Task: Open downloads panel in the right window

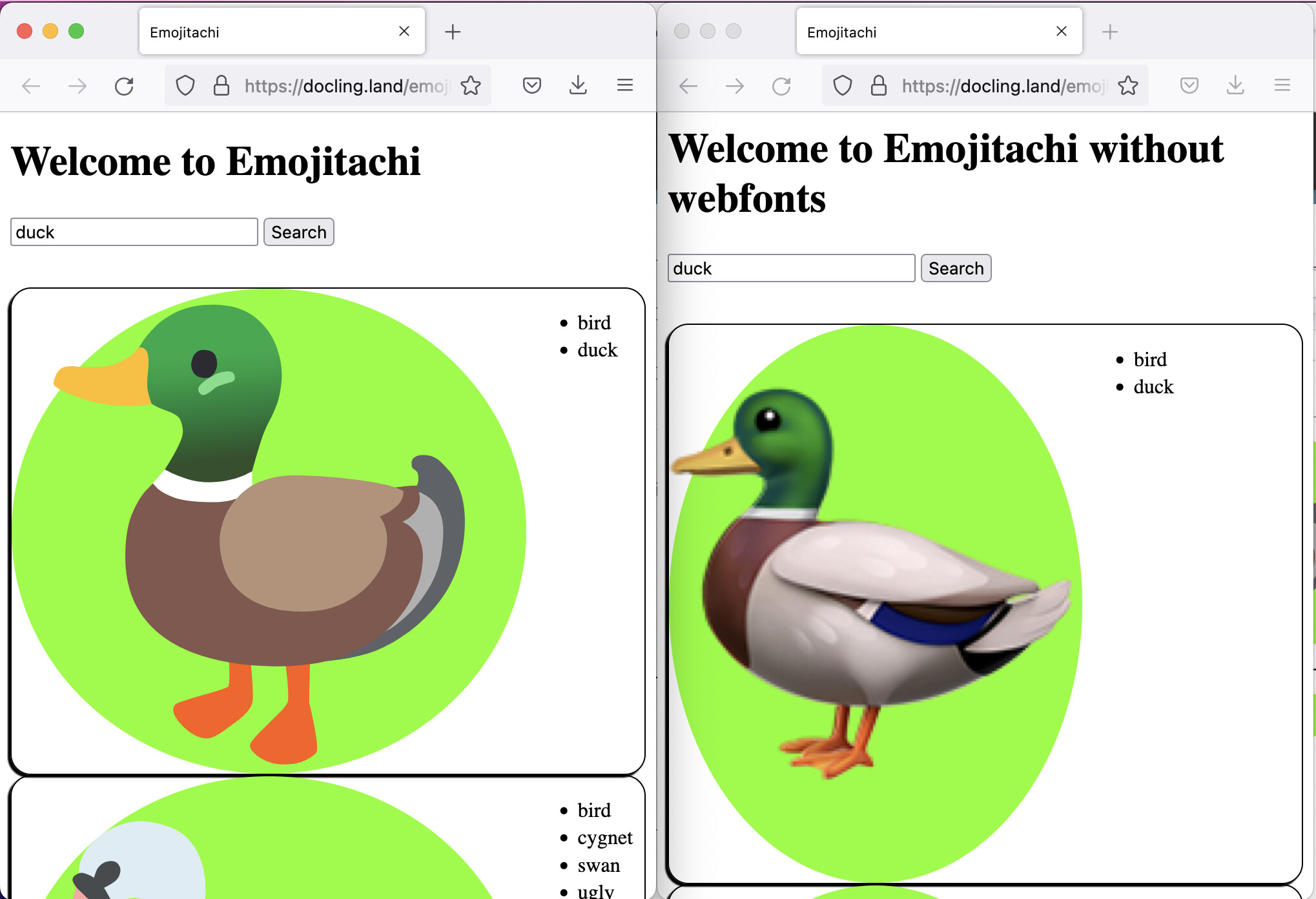Action: click(1235, 85)
